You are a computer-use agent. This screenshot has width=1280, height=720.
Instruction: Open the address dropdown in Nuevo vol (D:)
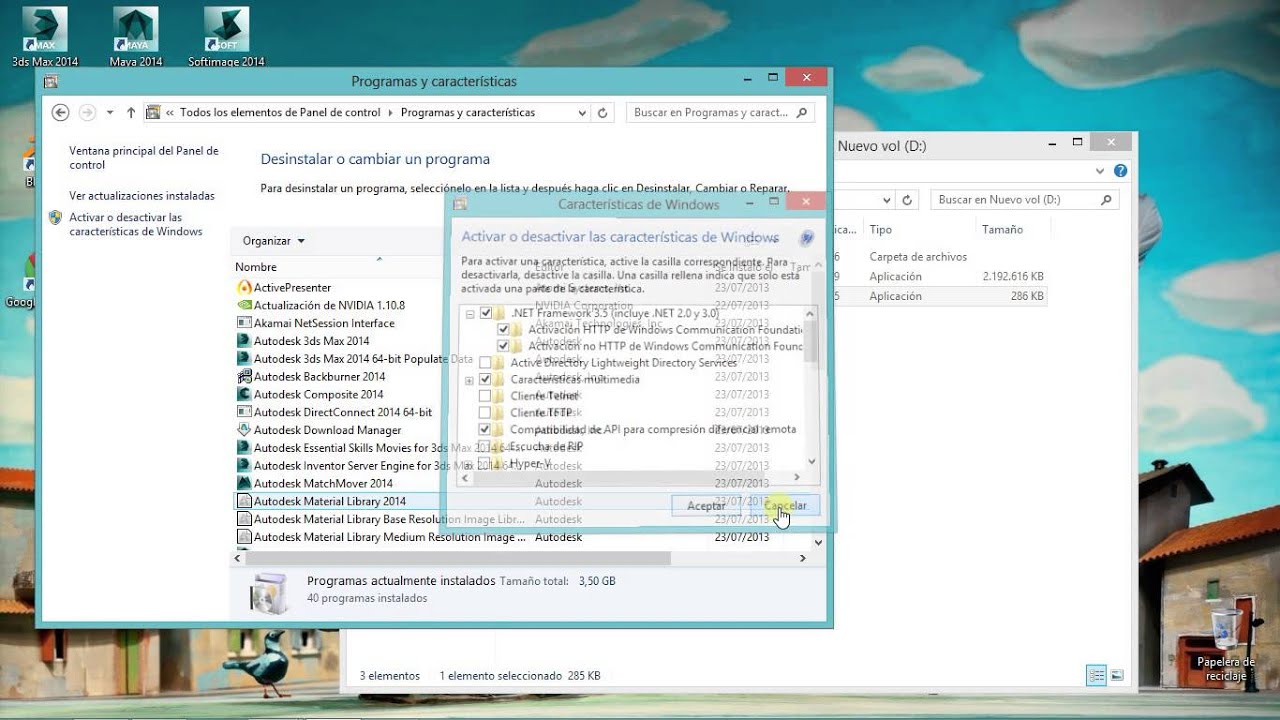click(887, 200)
